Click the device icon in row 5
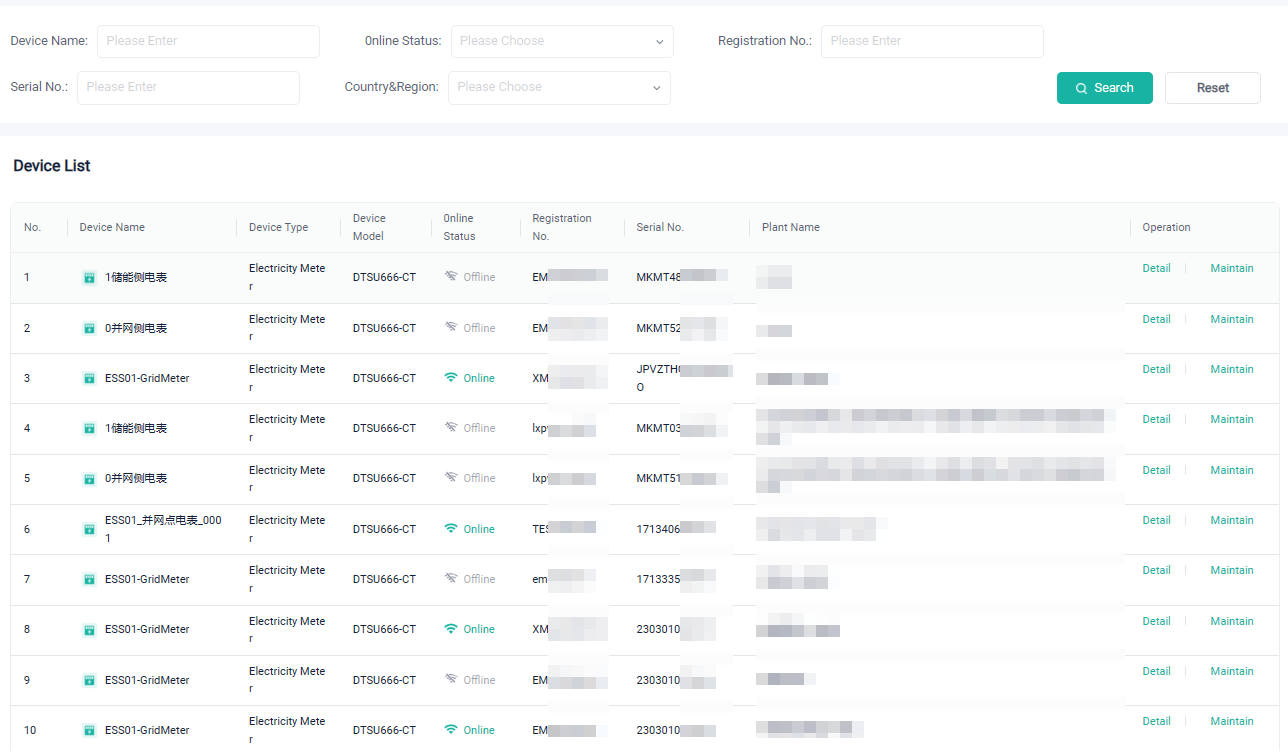The width and height of the screenshot is (1288, 753). [89, 479]
